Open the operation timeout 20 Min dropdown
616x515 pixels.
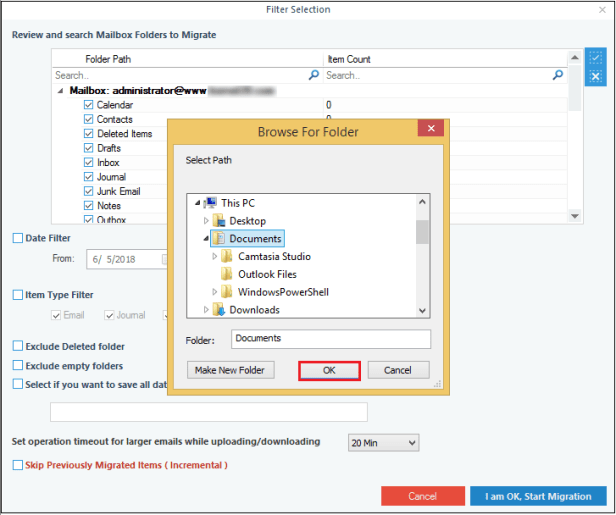click(x=383, y=442)
